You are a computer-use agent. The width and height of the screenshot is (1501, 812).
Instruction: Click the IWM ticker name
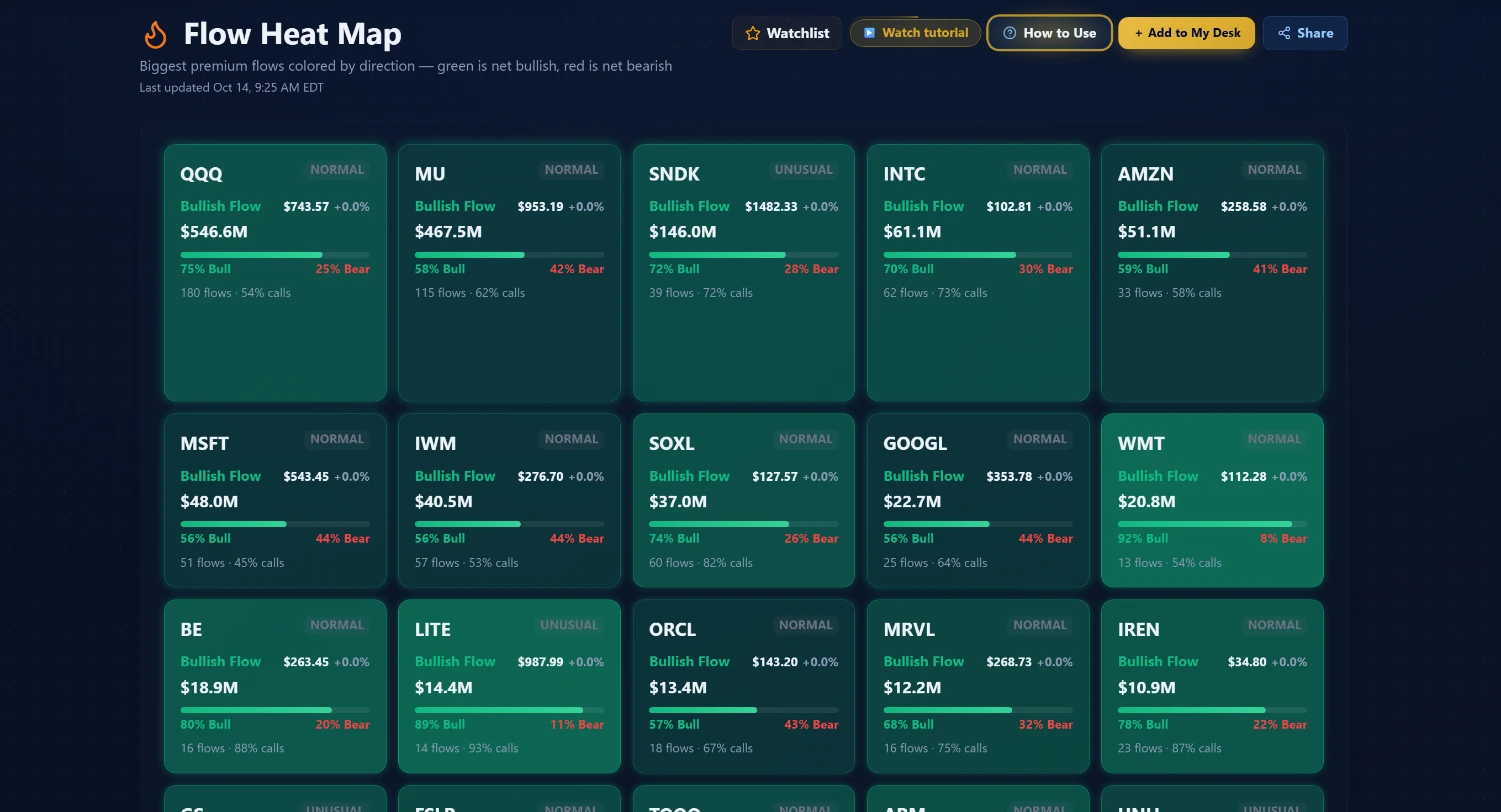tap(436, 444)
